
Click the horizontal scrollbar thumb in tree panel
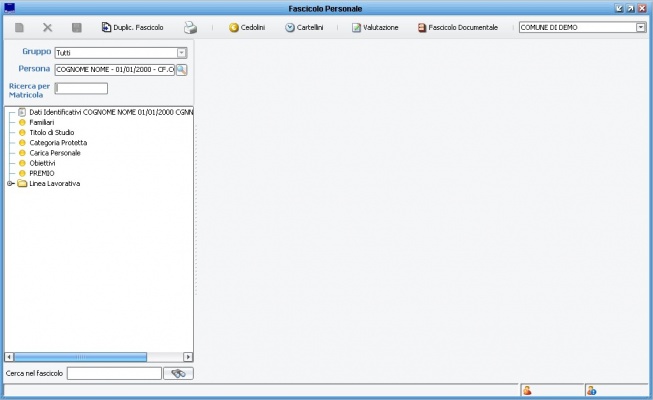80,357
